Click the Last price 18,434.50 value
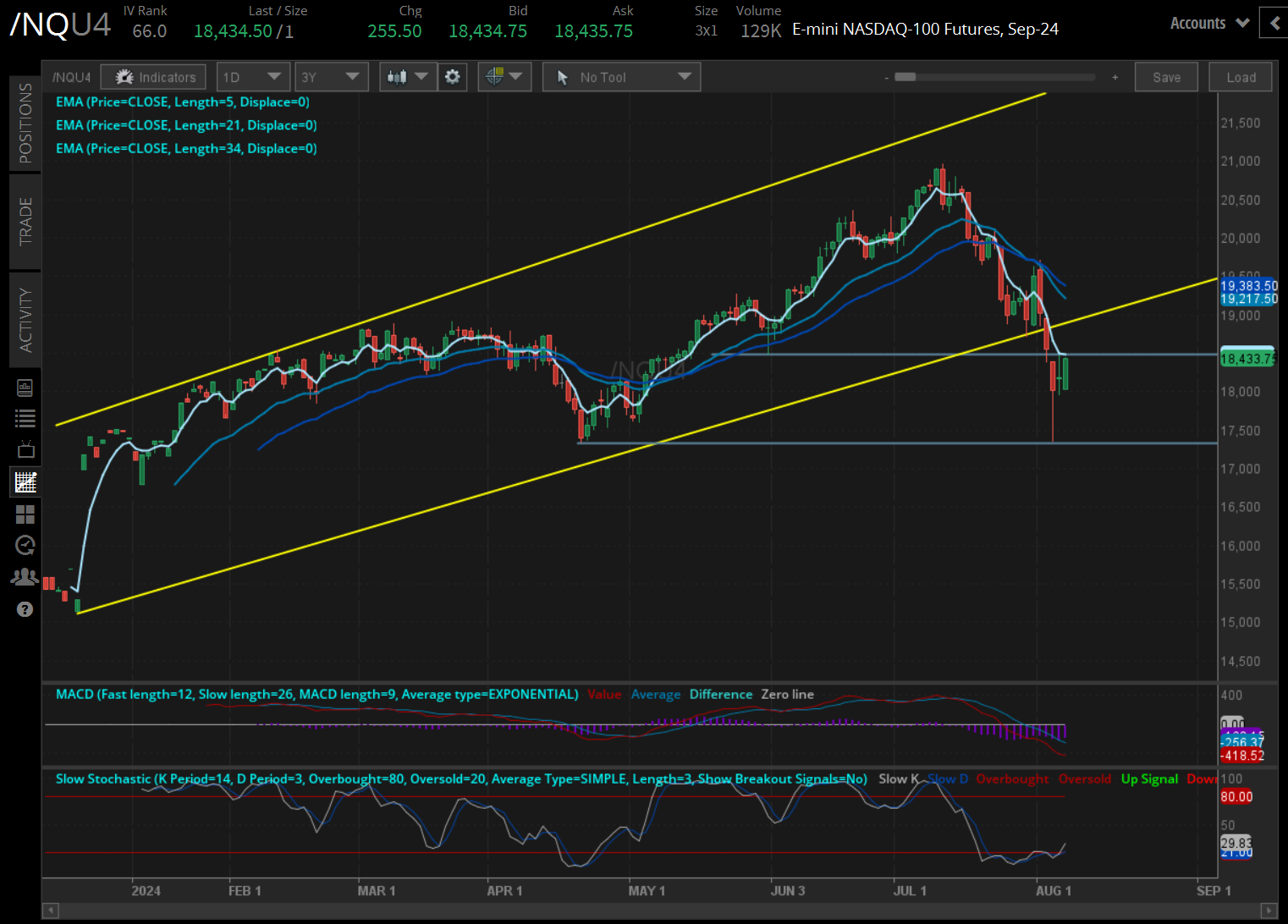The image size is (1288, 924). tap(233, 31)
